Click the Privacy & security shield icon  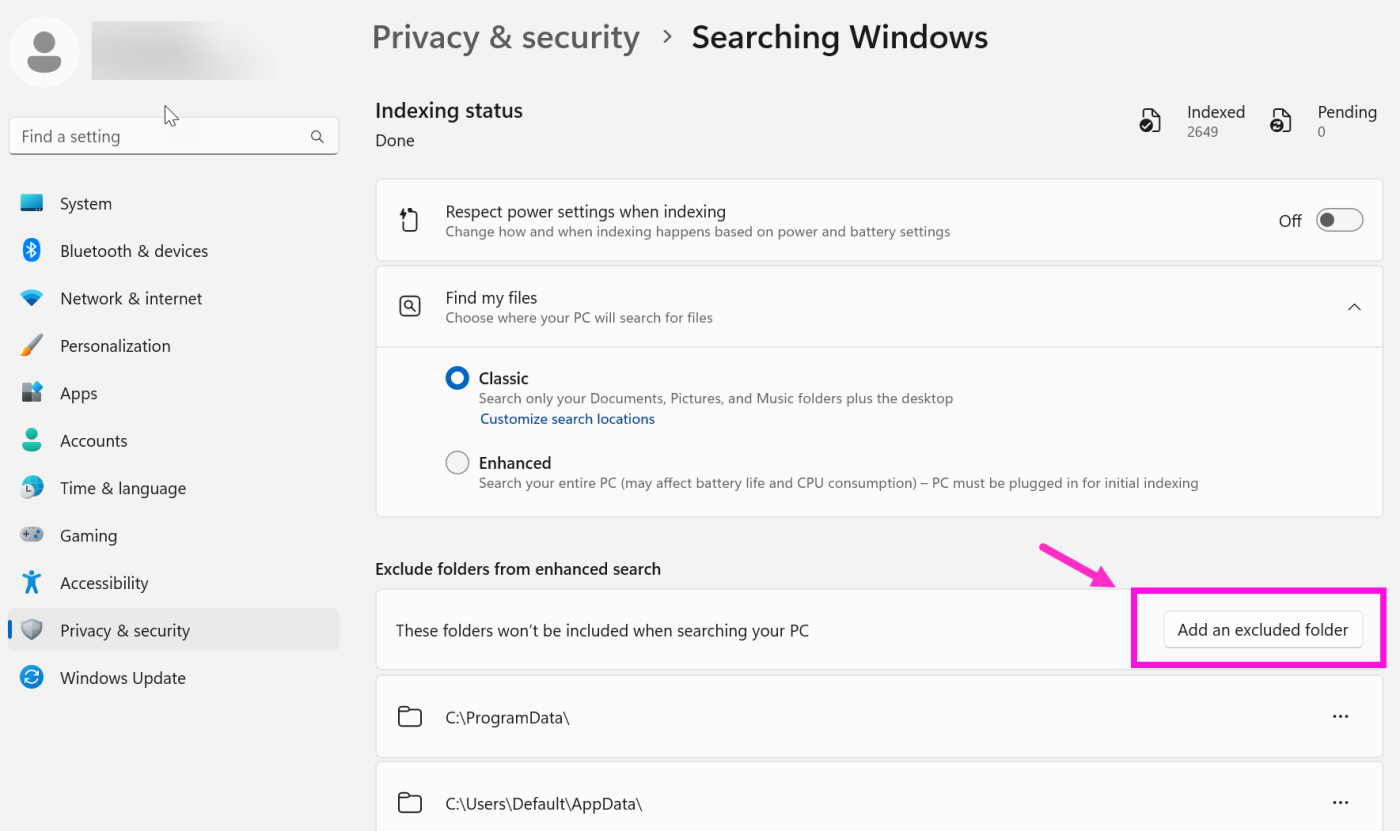tap(32, 630)
